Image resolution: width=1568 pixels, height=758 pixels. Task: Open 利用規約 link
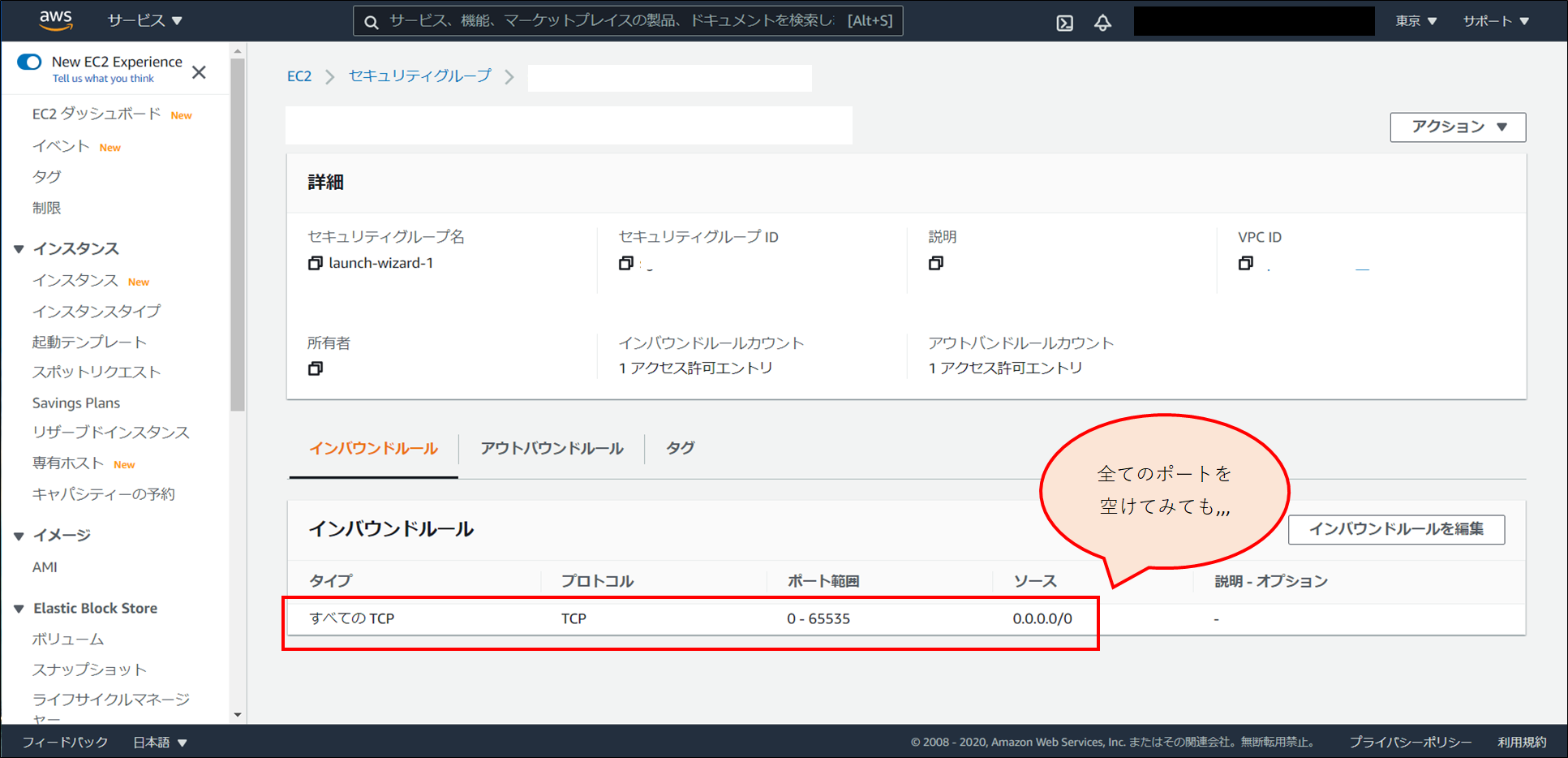(x=1522, y=743)
